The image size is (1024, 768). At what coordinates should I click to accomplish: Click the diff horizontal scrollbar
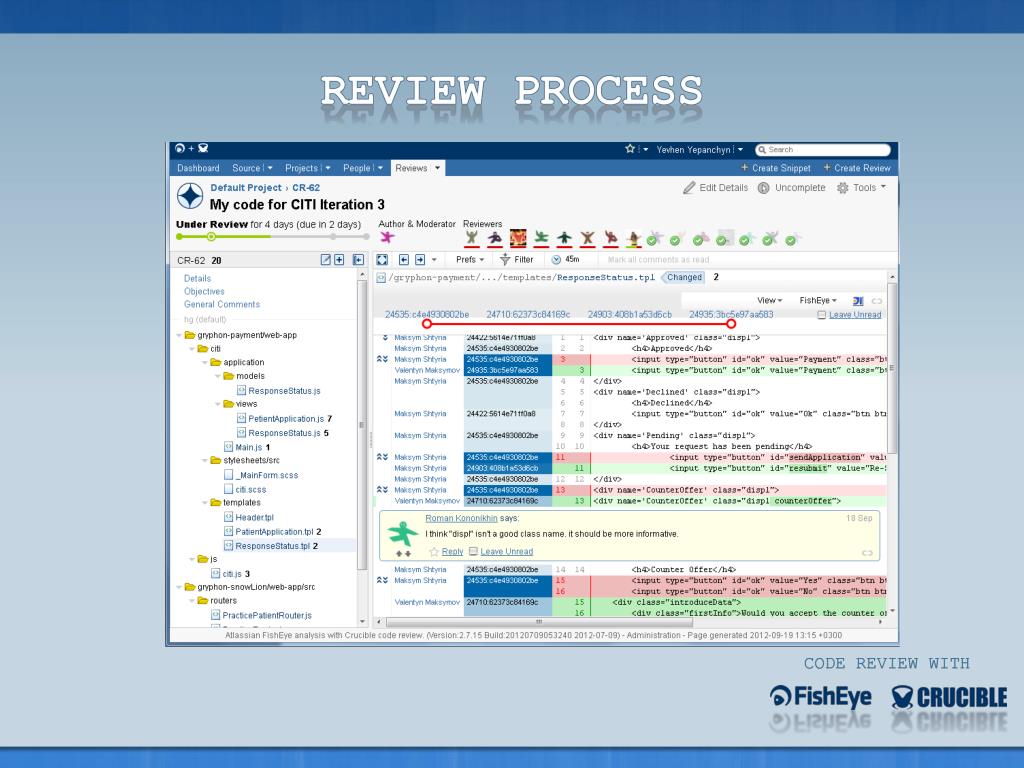click(x=539, y=622)
